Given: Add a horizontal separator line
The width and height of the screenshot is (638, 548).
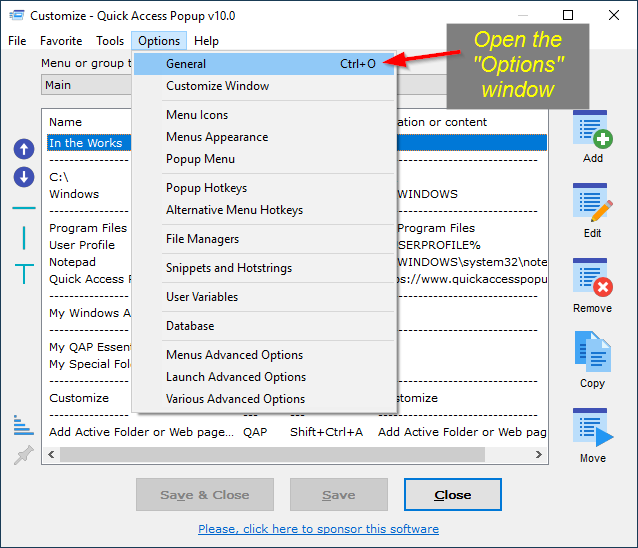Looking at the screenshot, I should [x=24, y=208].
